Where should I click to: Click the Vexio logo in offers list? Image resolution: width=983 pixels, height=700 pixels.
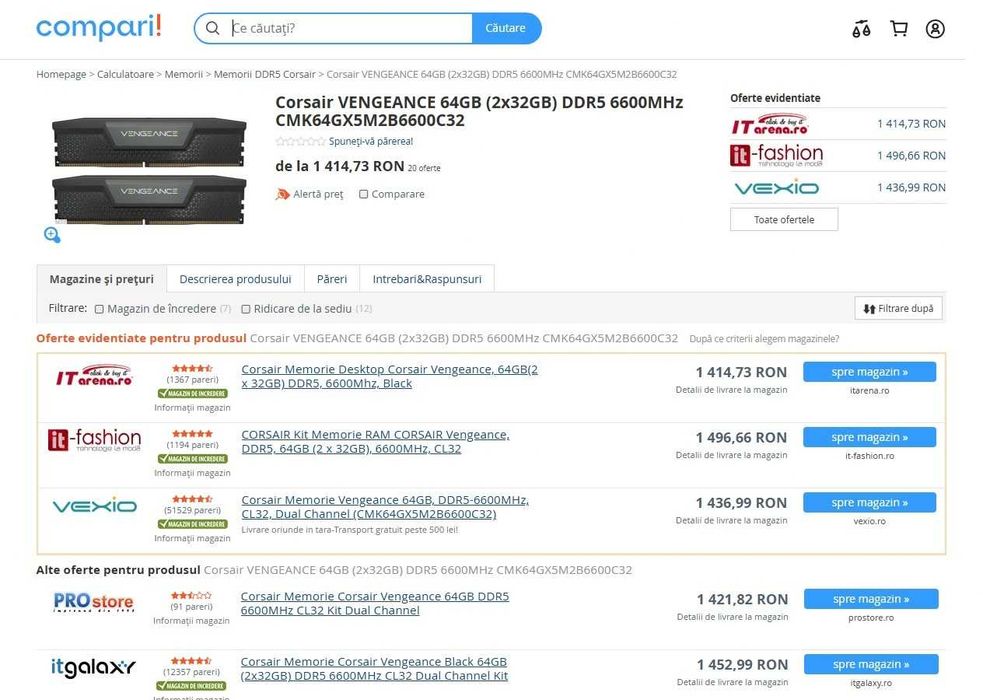(95, 506)
